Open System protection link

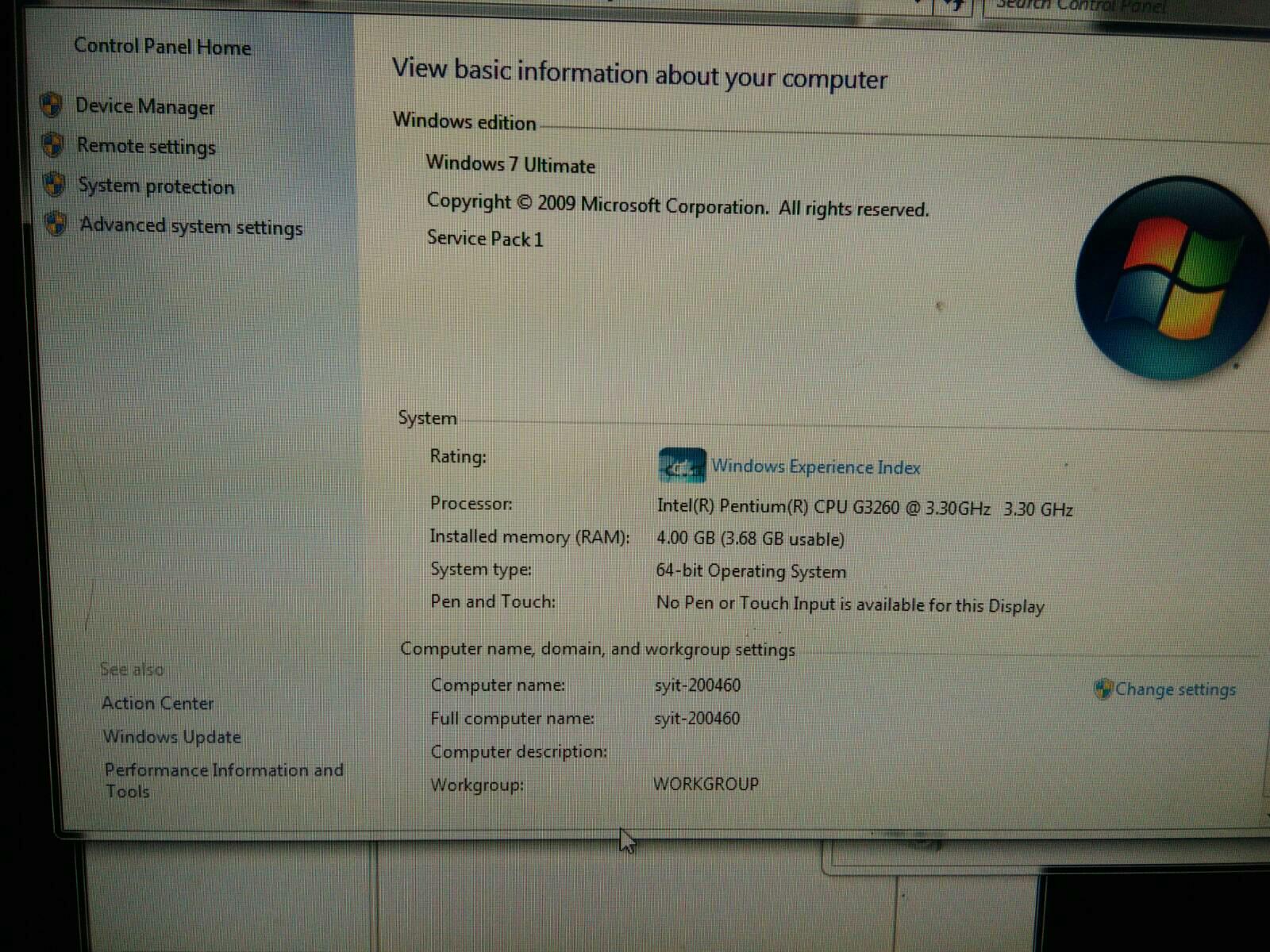pos(156,186)
